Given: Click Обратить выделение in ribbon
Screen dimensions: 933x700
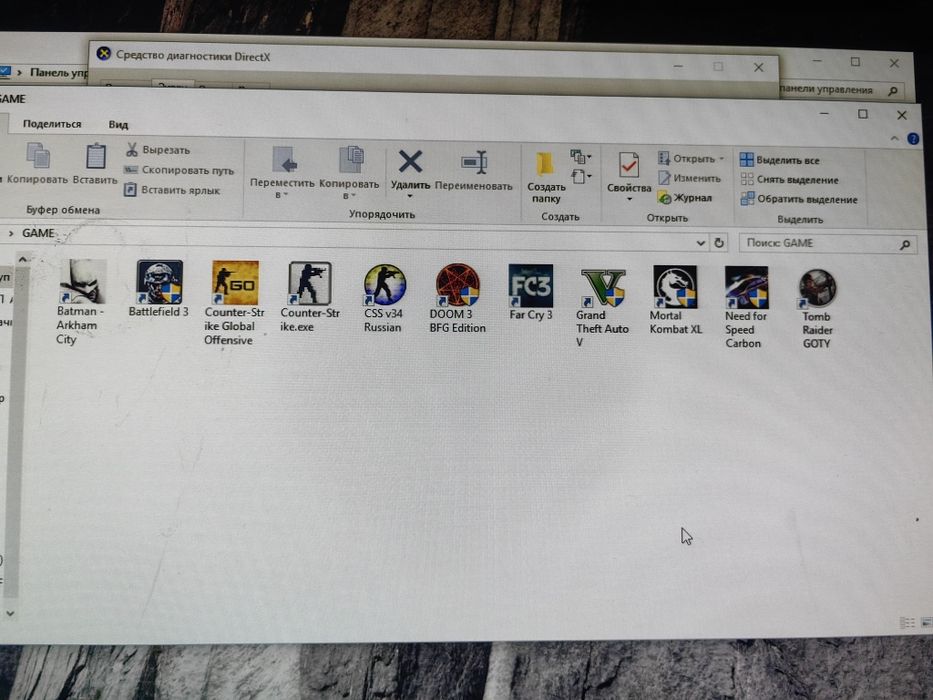Looking at the screenshot, I should (799, 199).
